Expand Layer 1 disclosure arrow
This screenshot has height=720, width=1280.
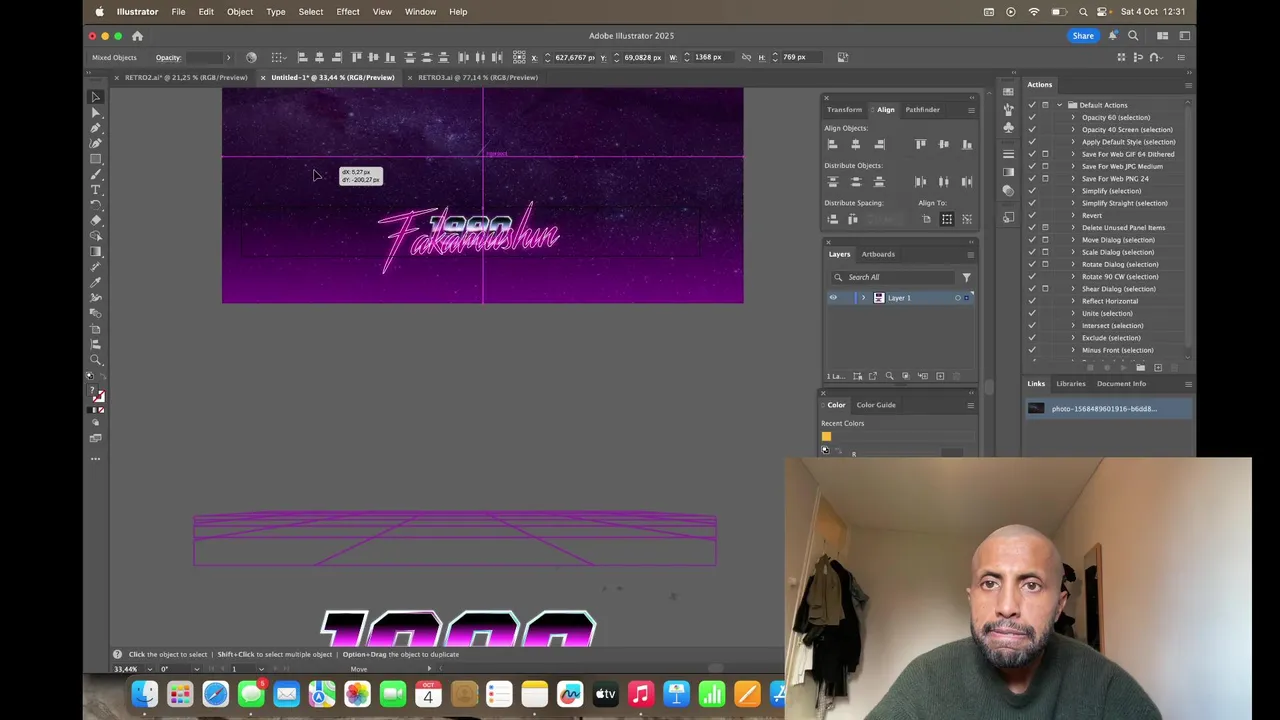pos(863,298)
